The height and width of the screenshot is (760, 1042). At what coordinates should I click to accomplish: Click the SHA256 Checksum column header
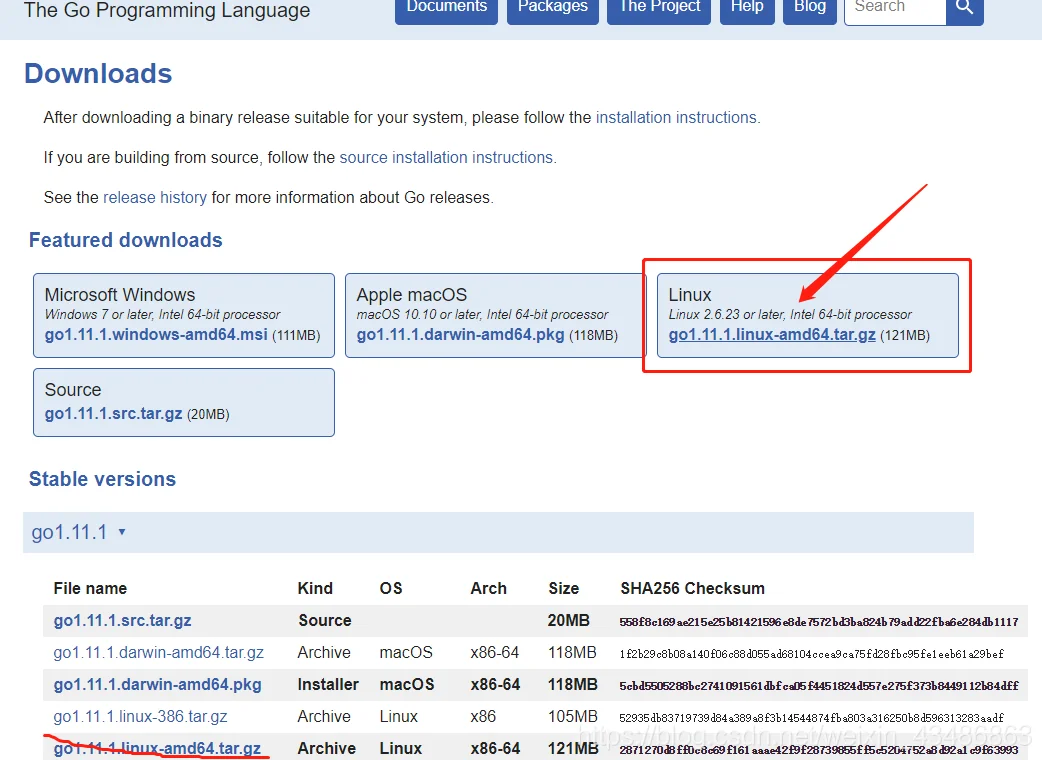click(x=692, y=588)
